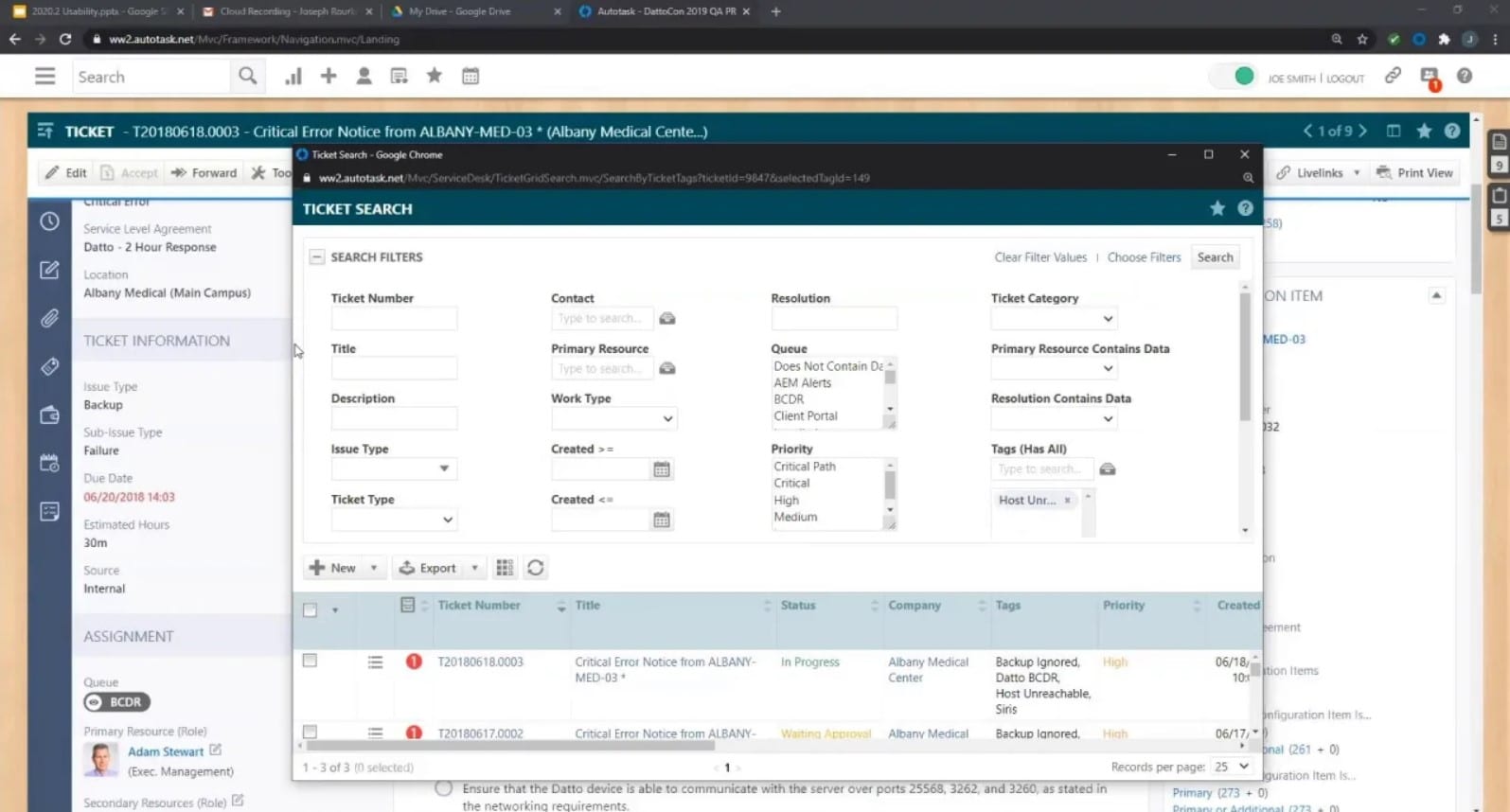
Task: Open the notifications chat icon with red badge
Action: (1430, 78)
